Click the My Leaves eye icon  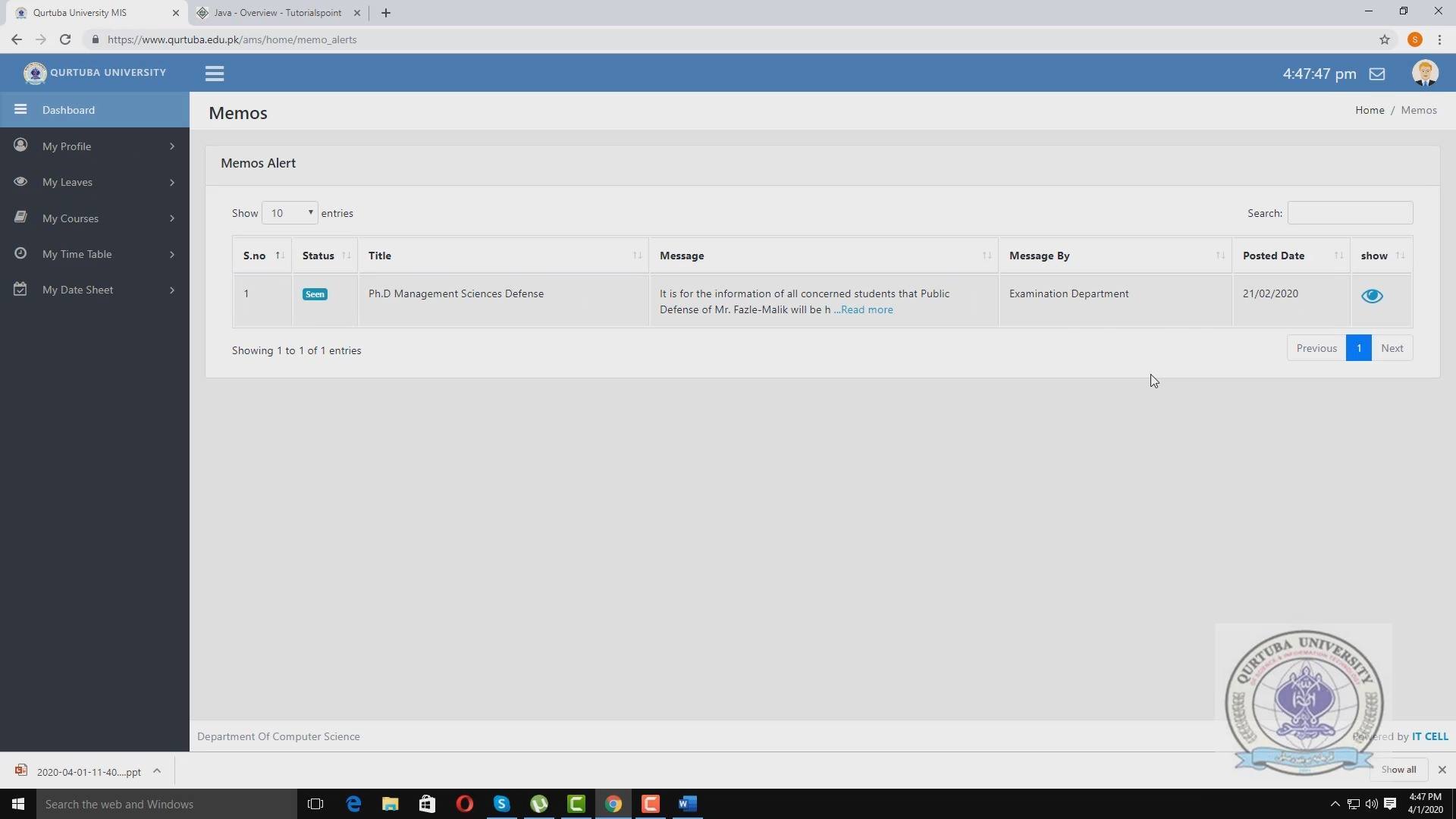pyautogui.click(x=20, y=181)
